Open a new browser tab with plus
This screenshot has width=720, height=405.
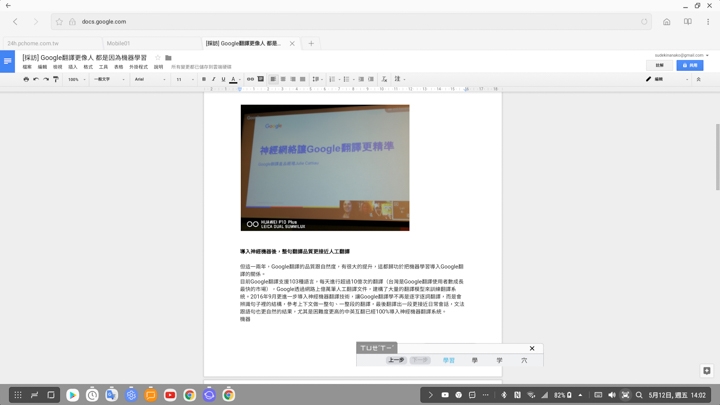(x=311, y=43)
